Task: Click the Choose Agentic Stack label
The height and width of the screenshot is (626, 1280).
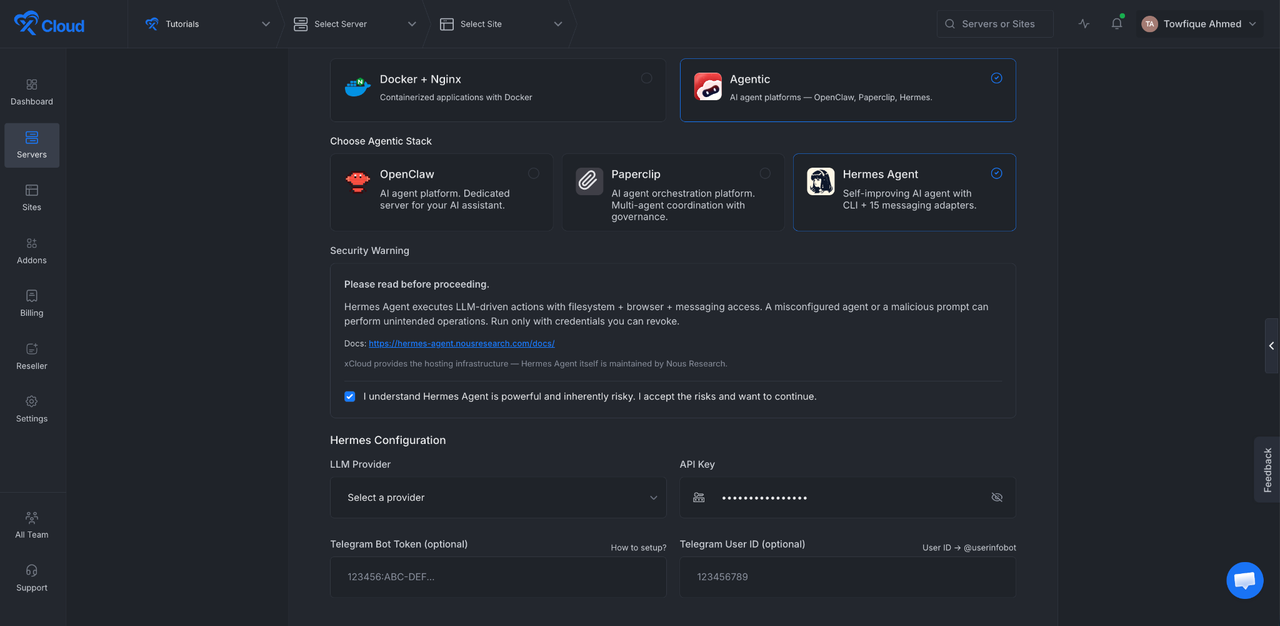Action: click(381, 141)
